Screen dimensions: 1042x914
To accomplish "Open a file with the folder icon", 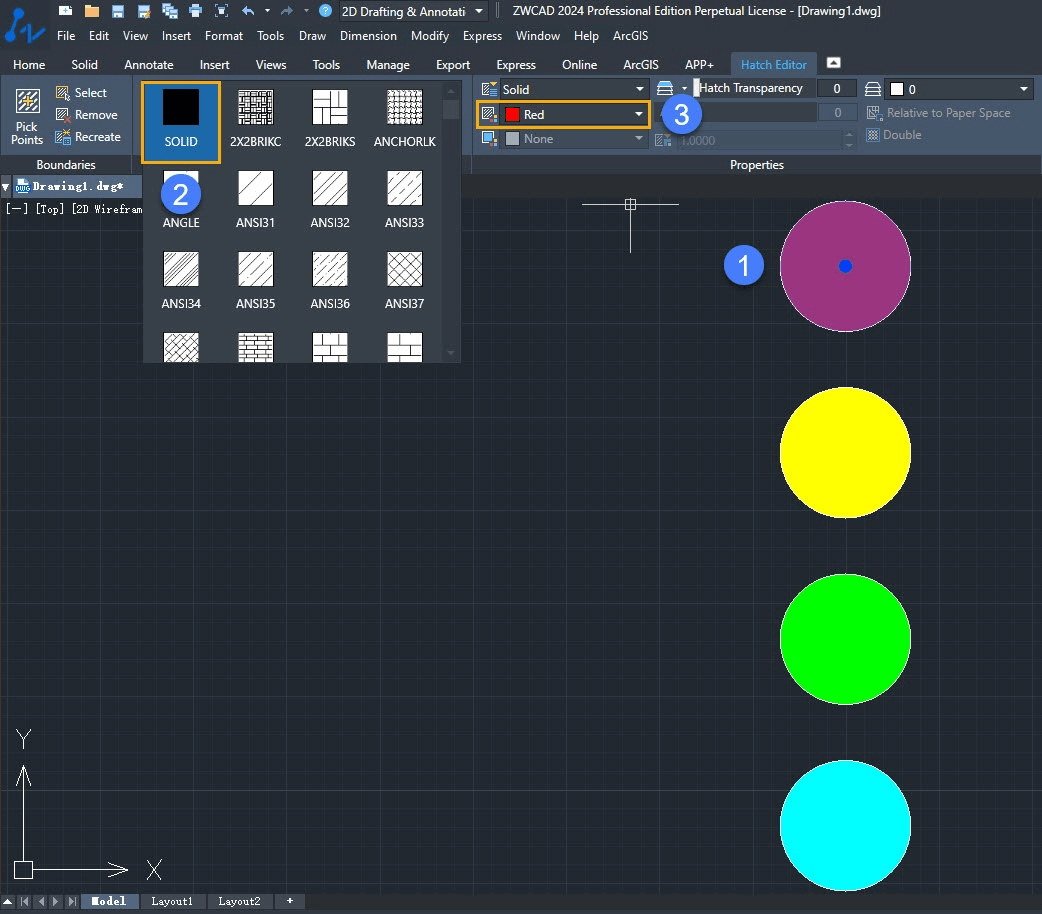I will click(92, 11).
